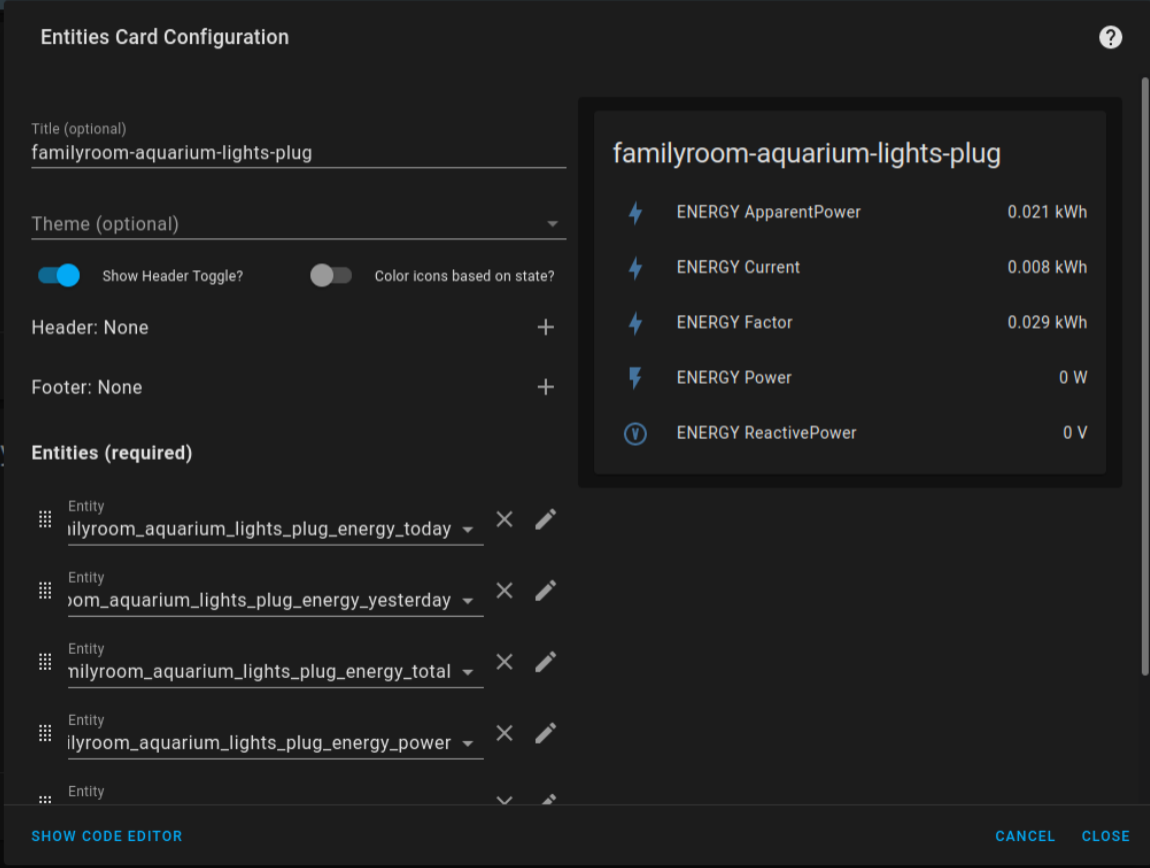Click SHOW CODE EDITOR

tap(106, 836)
